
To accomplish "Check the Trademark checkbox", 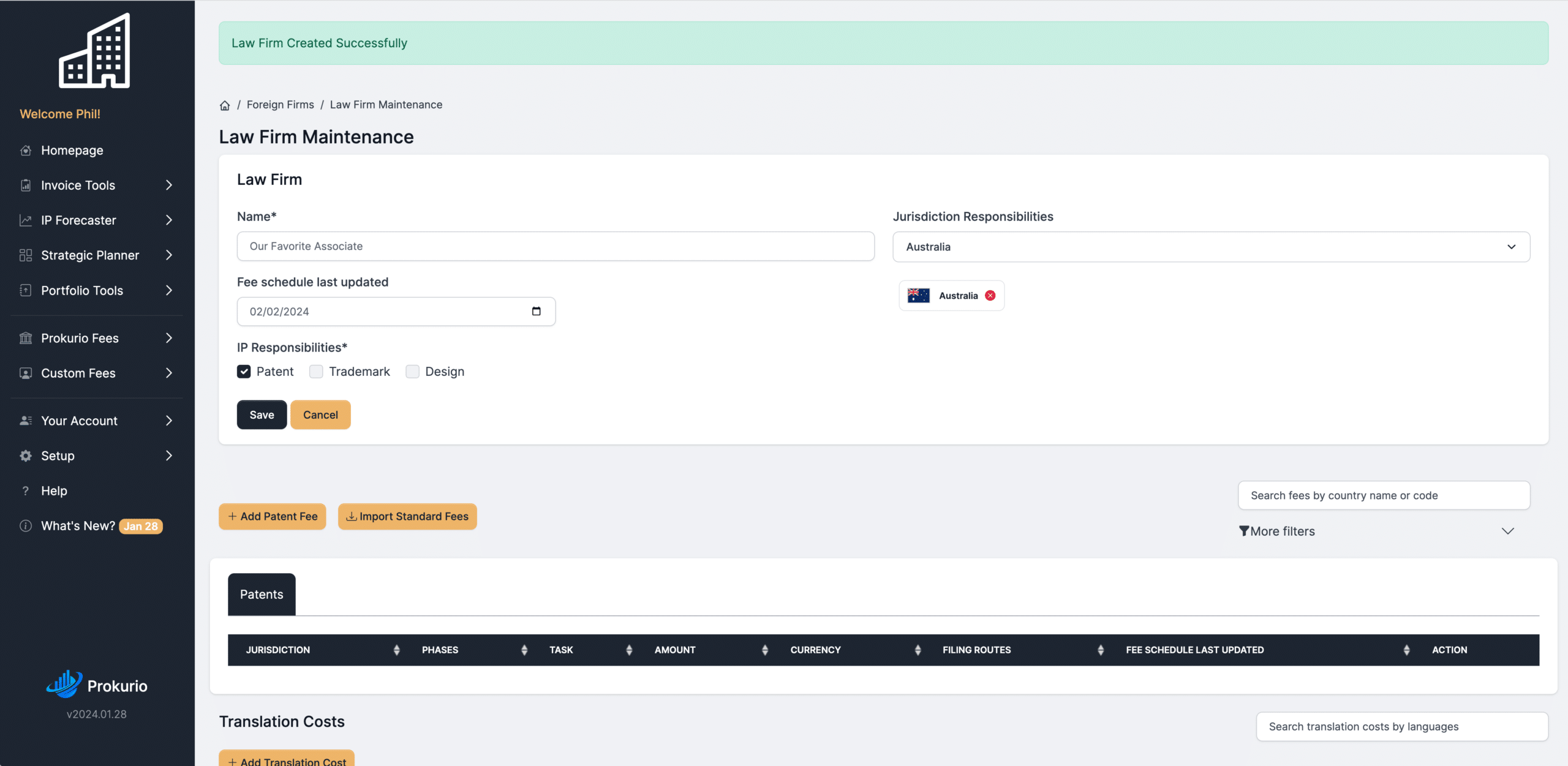I will [x=316, y=372].
